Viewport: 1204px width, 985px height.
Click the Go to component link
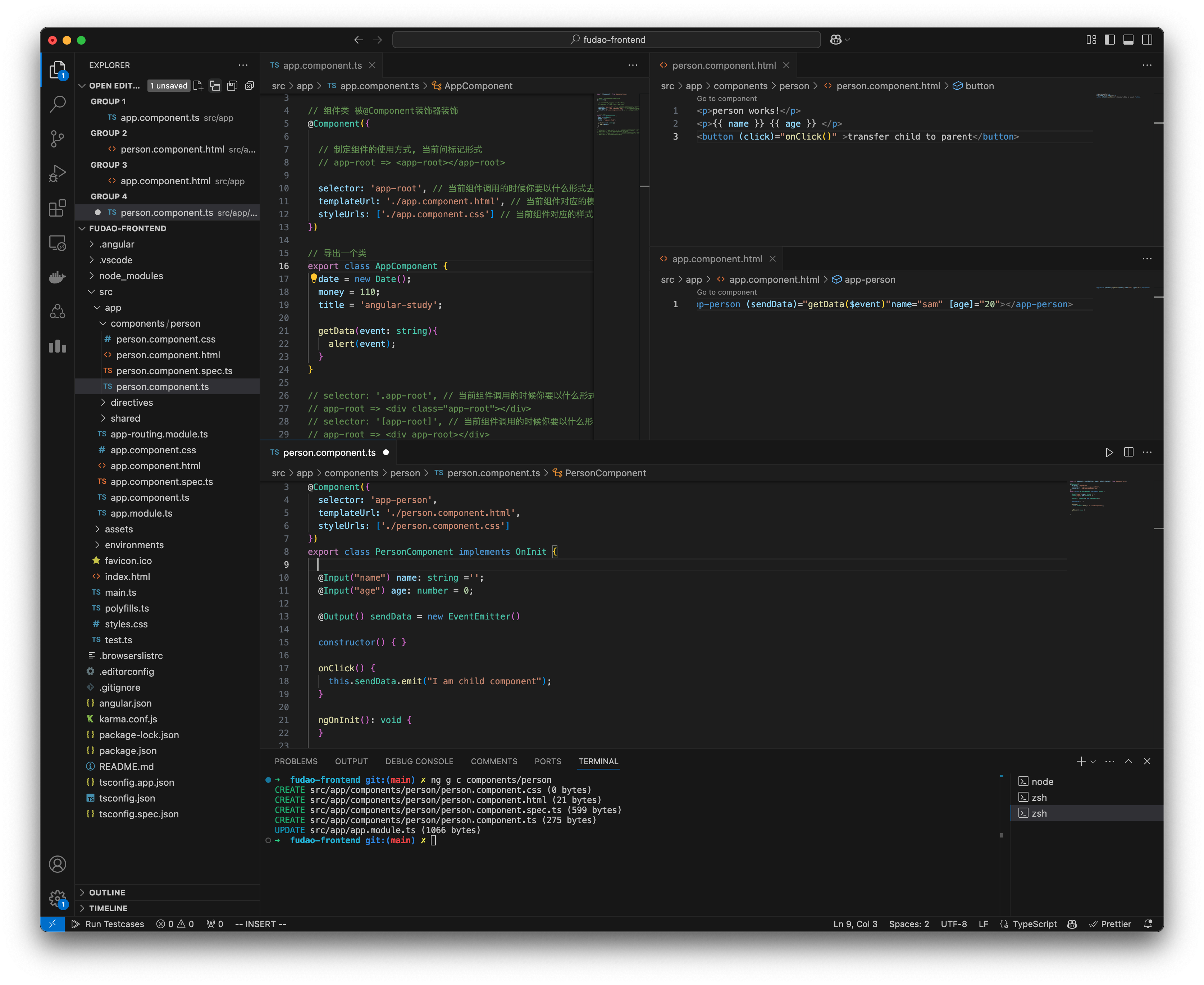pos(726,98)
